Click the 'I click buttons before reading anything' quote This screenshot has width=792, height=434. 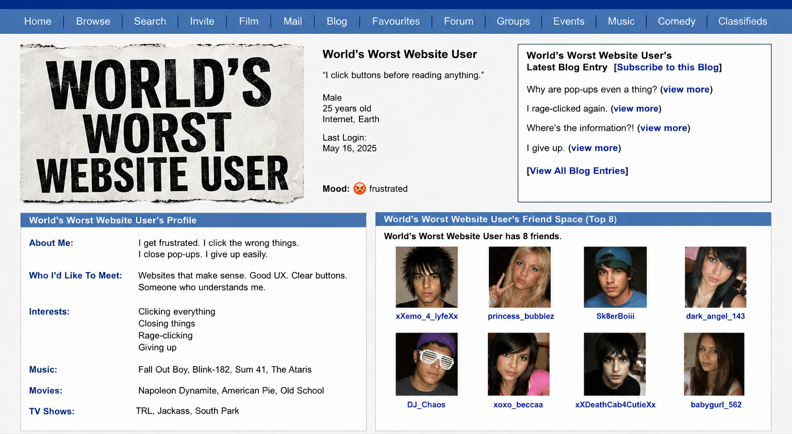pos(403,75)
